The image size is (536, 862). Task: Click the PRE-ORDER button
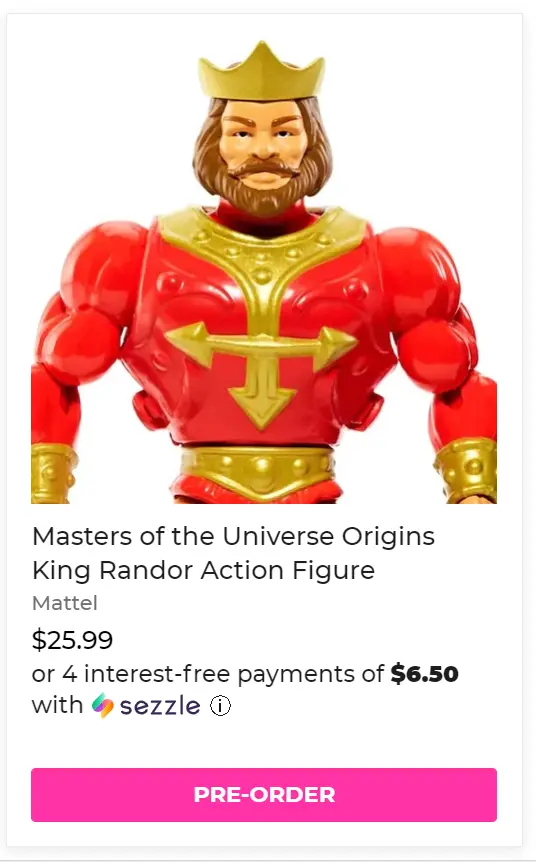click(x=264, y=794)
